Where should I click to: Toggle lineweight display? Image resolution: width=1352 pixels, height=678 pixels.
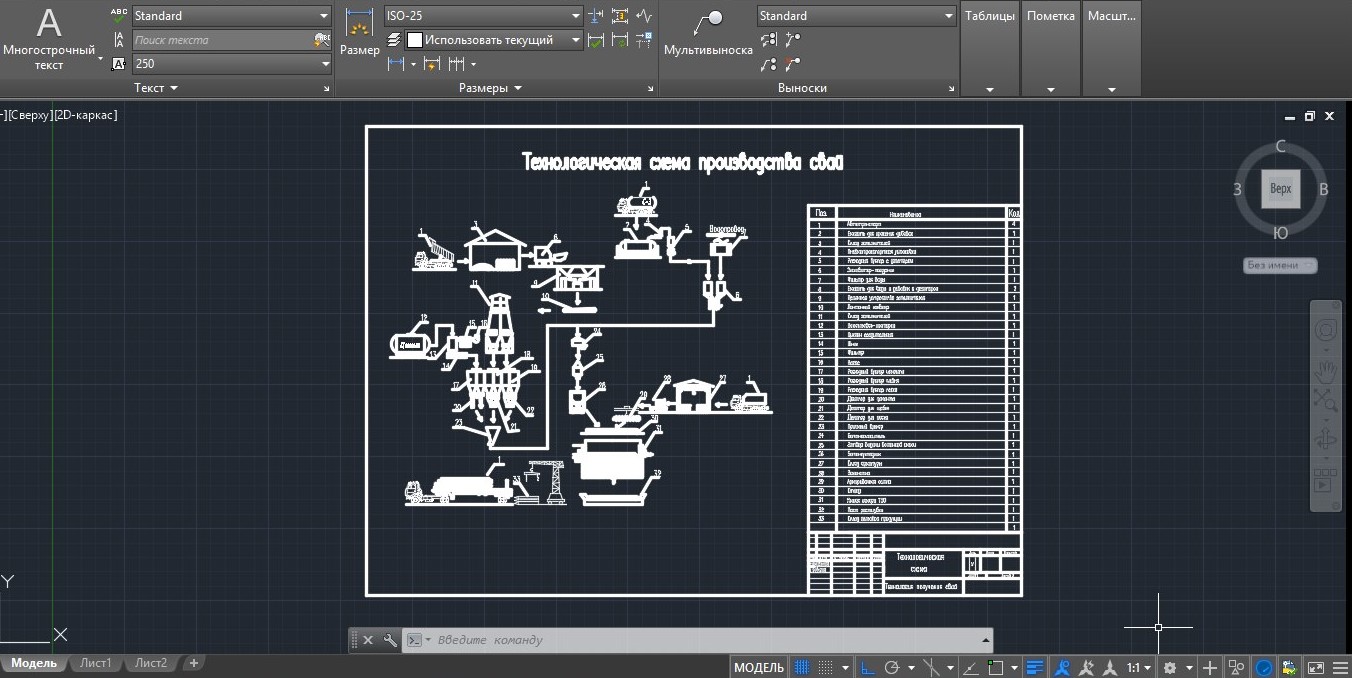(1035, 667)
